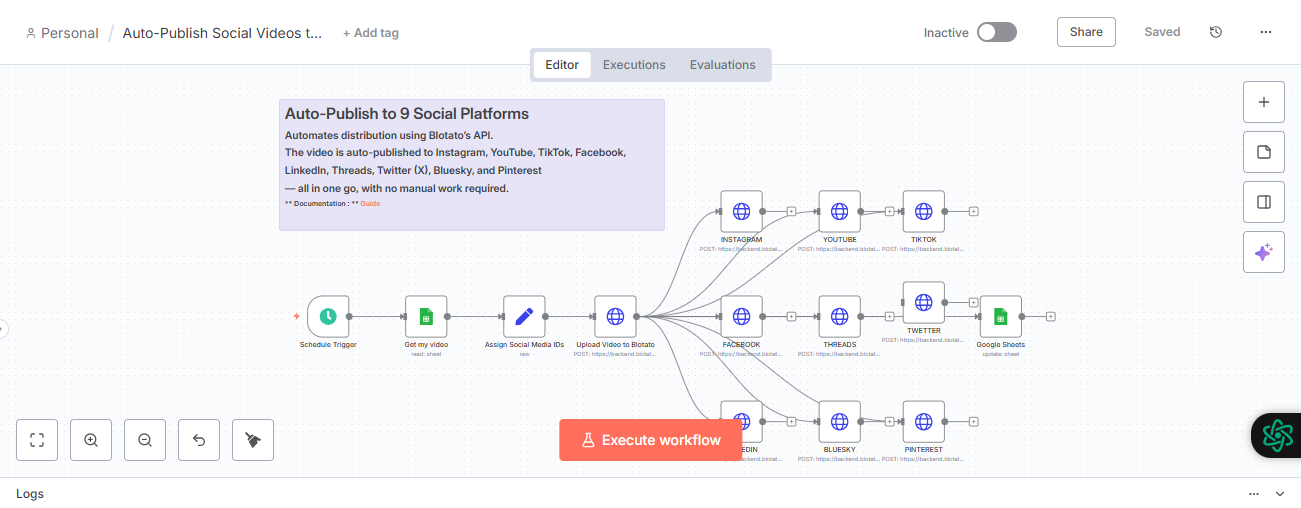
Task: Open Upload Video to Blotato node
Action: tap(615, 316)
